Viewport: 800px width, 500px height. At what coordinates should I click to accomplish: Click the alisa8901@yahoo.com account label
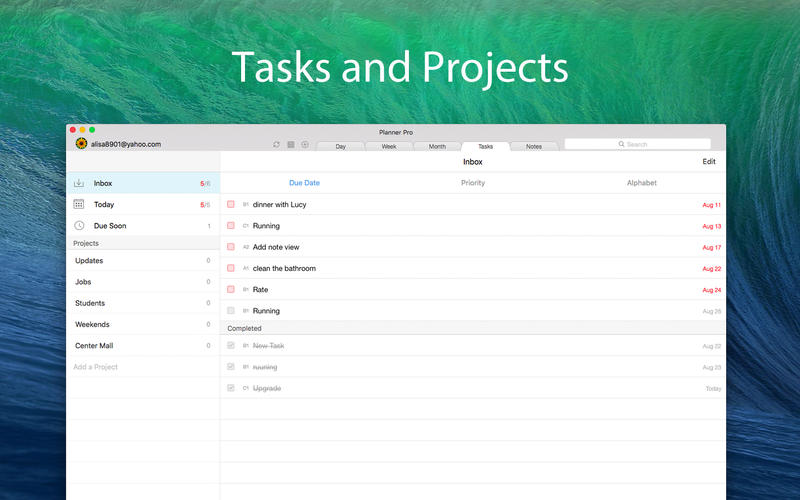pos(126,144)
